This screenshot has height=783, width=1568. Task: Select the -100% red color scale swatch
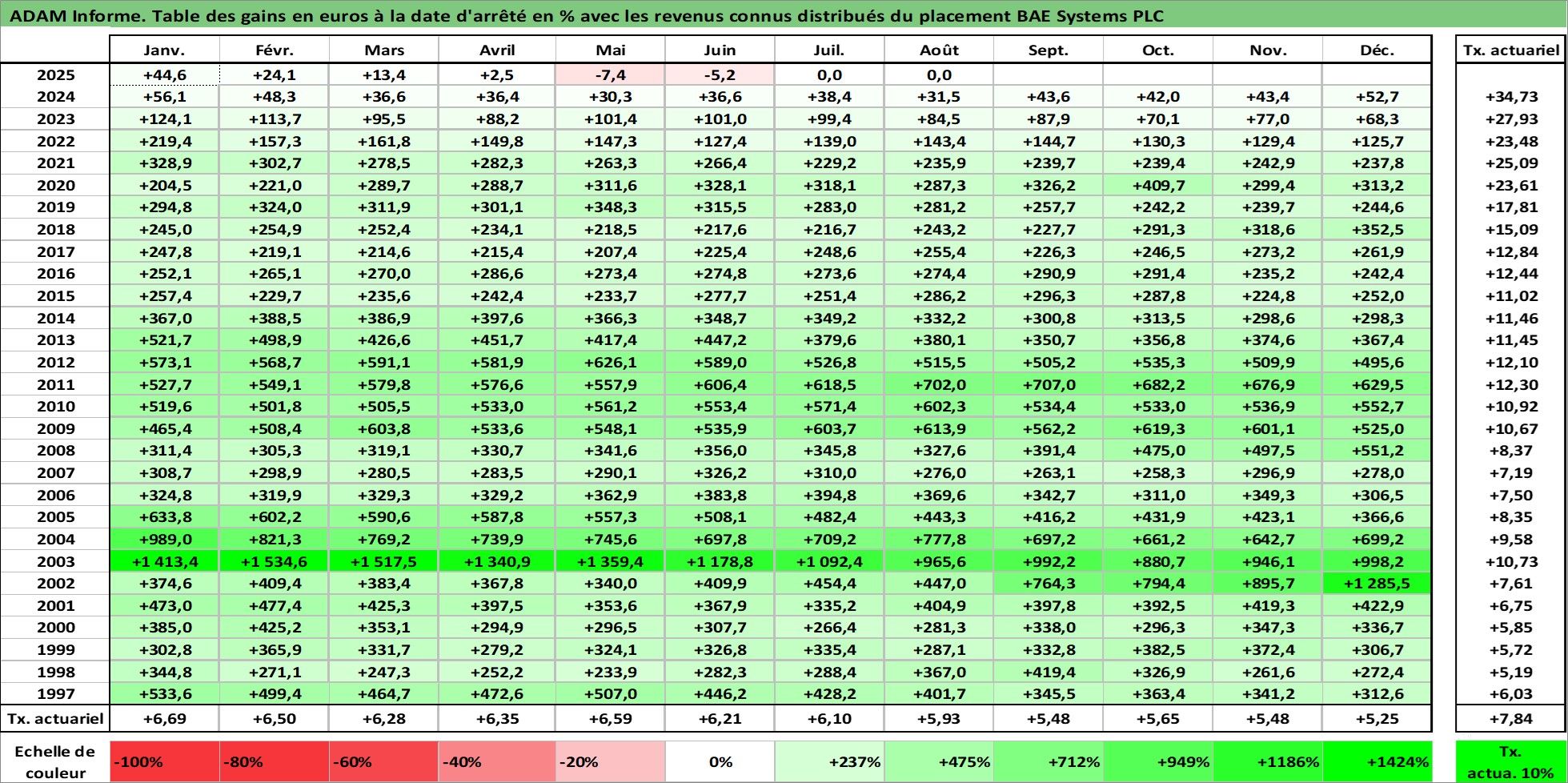(164, 762)
